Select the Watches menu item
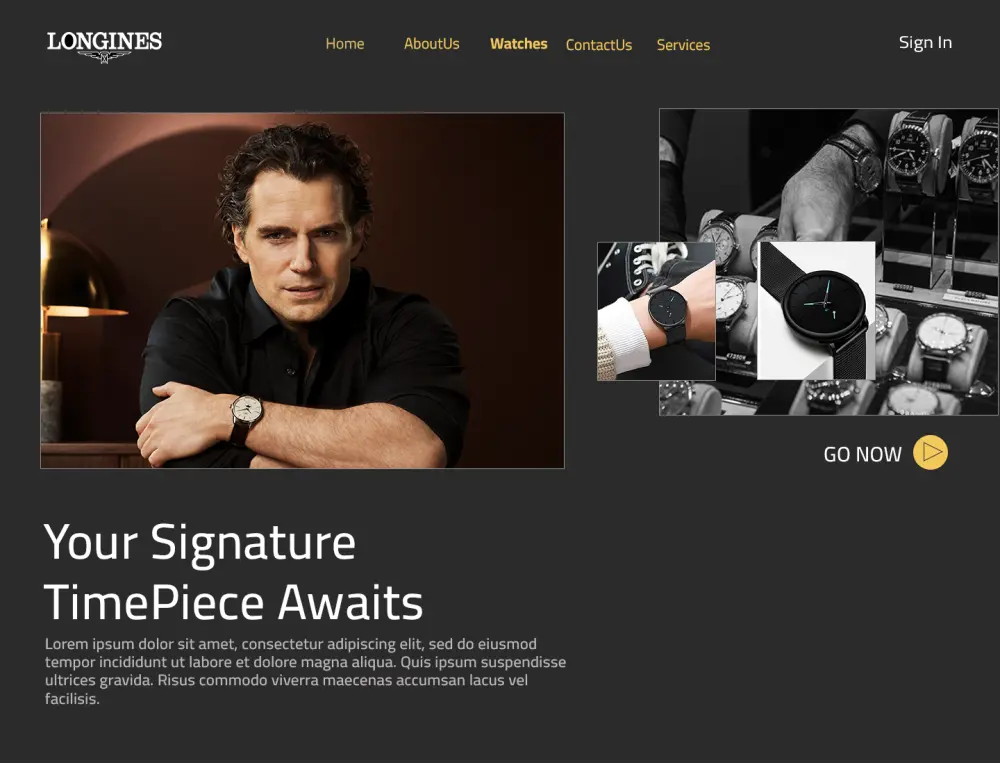Screen dimensions: 1000x763 [518, 44]
